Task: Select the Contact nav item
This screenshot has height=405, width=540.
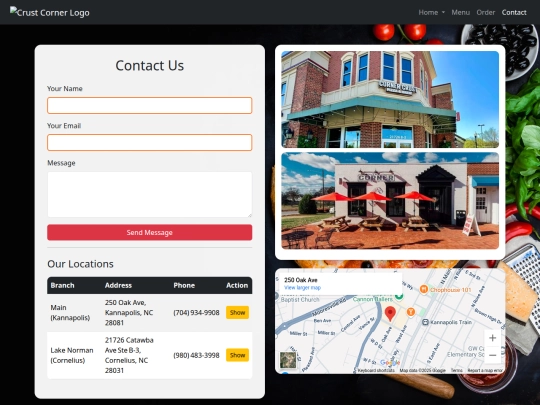Action: (514, 12)
